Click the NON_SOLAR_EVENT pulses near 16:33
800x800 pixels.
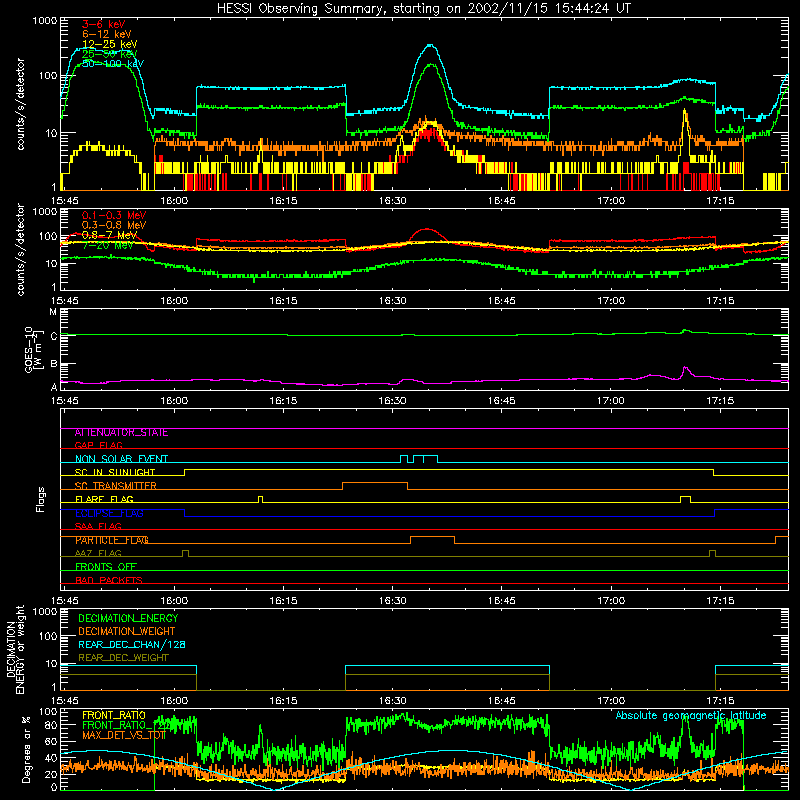point(419,459)
